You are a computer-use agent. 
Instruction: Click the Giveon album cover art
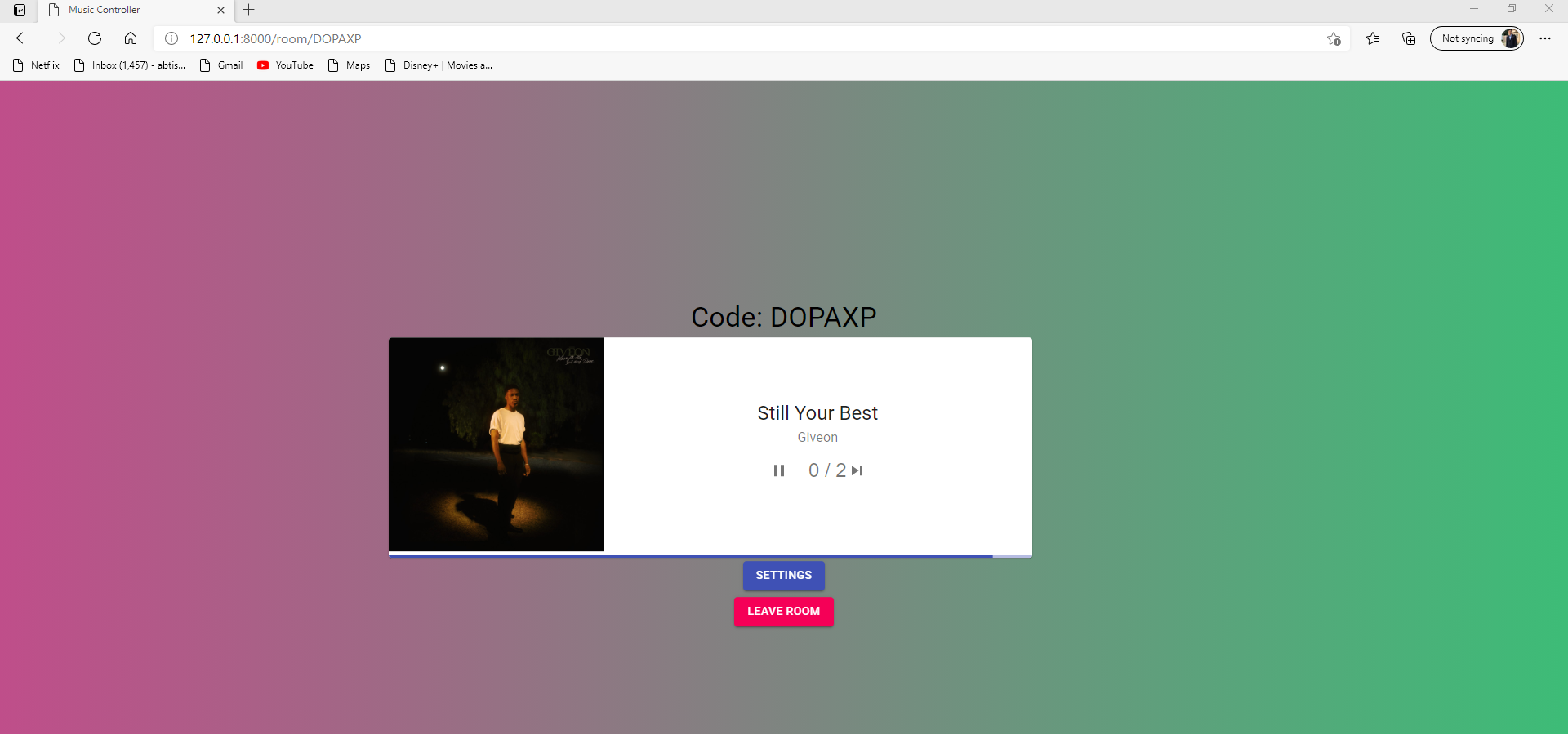(496, 444)
